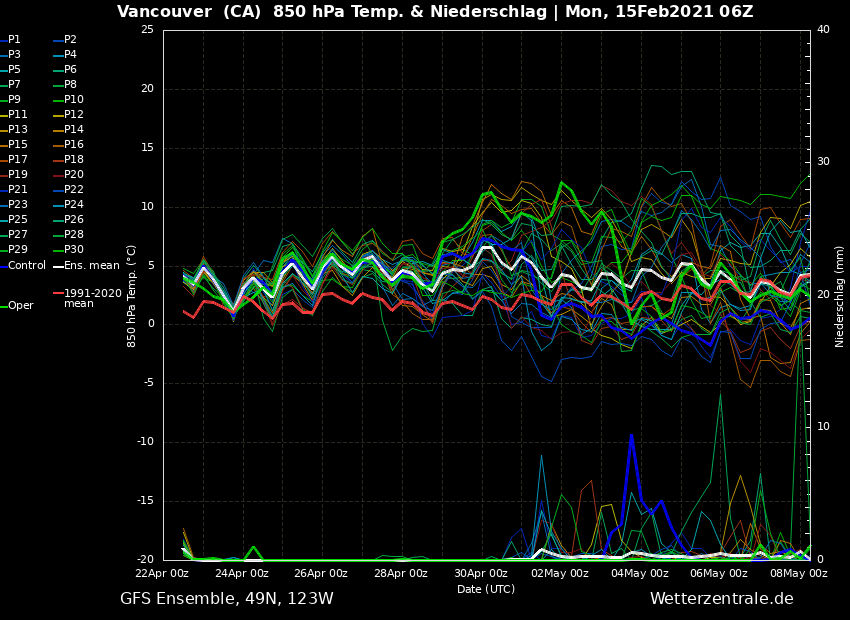The width and height of the screenshot is (850, 620).
Task: Click the 08May 00z date tick label
Action: click(x=799, y=574)
